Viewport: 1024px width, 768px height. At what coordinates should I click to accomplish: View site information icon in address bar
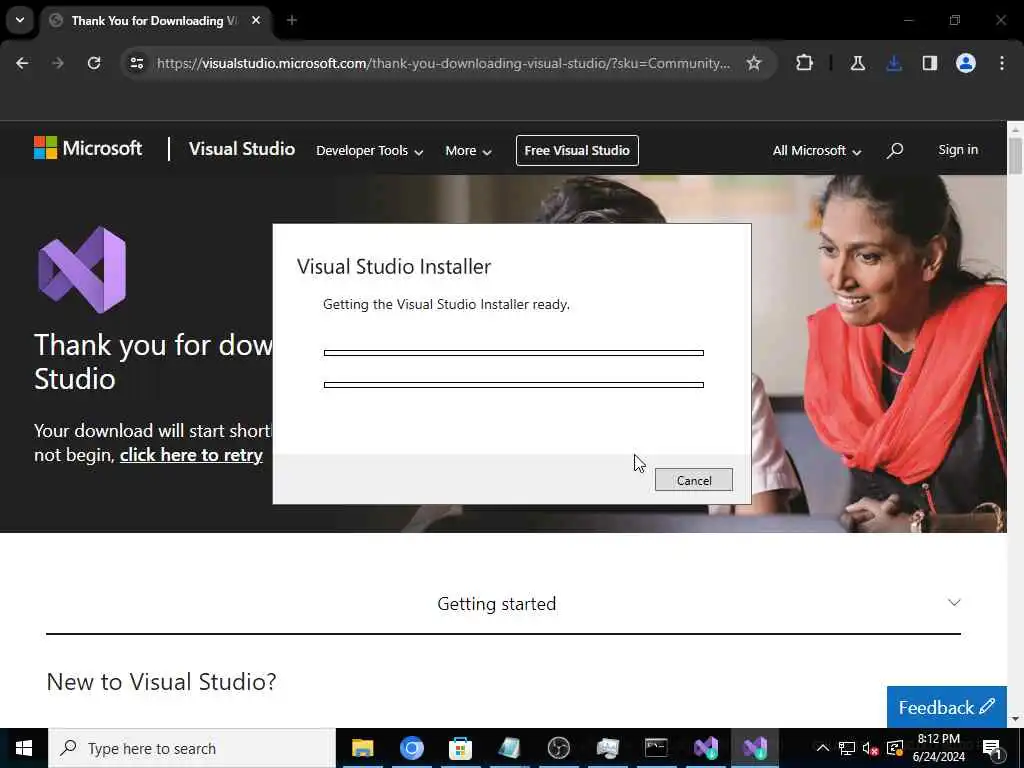[136, 63]
